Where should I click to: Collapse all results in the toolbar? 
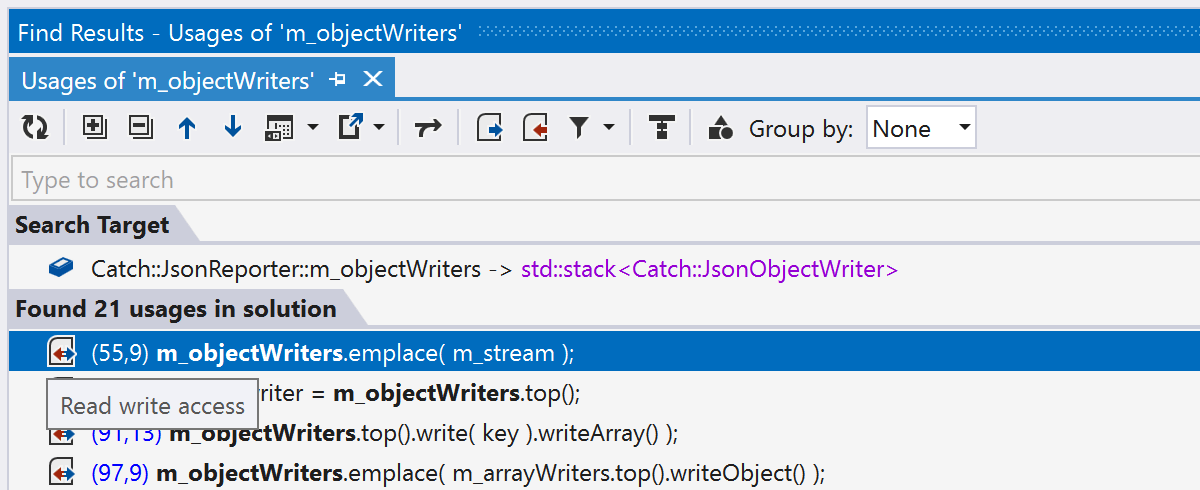pyautogui.click(x=141, y=128)
